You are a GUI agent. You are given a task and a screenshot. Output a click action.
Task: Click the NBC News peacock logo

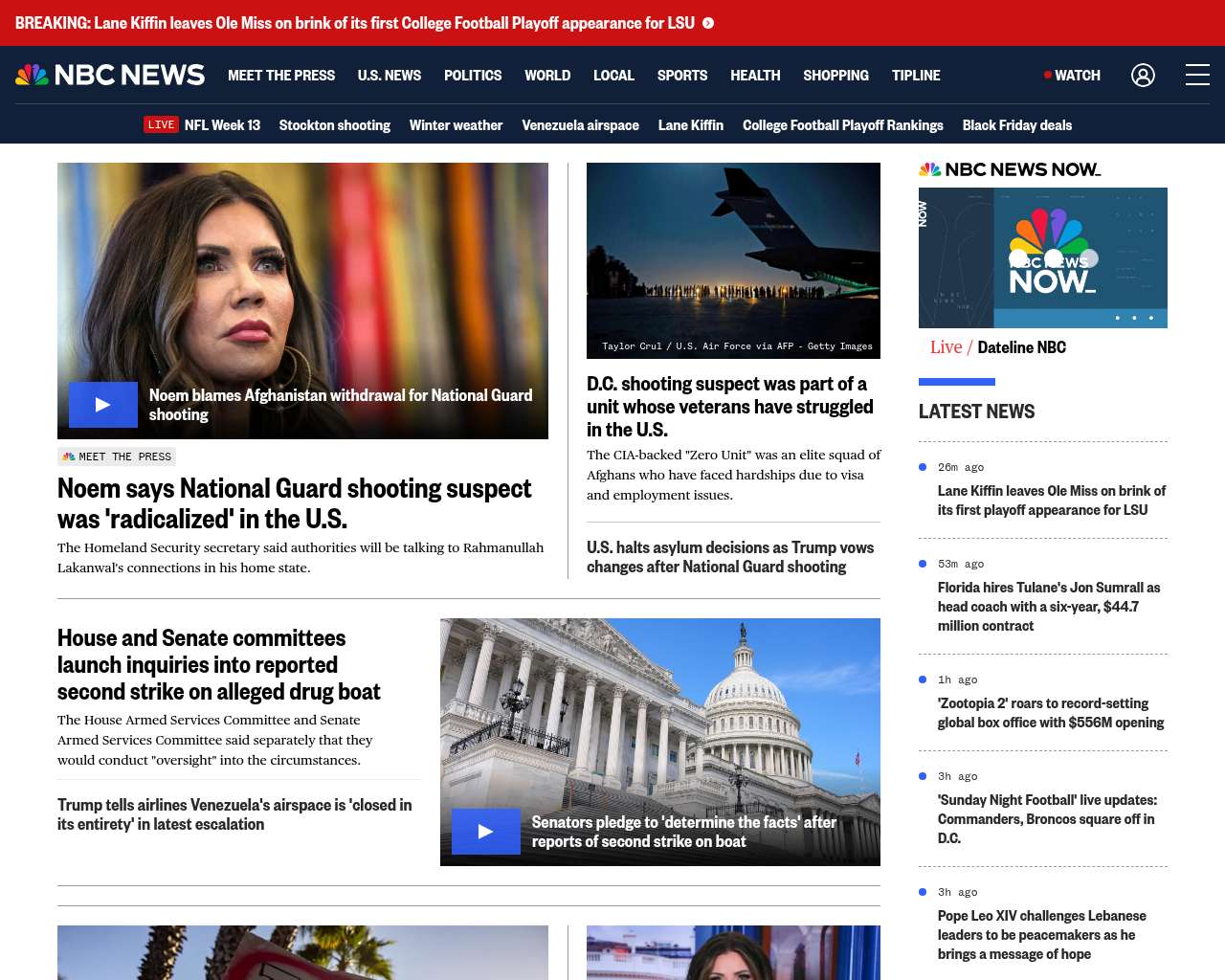[110, 75]
